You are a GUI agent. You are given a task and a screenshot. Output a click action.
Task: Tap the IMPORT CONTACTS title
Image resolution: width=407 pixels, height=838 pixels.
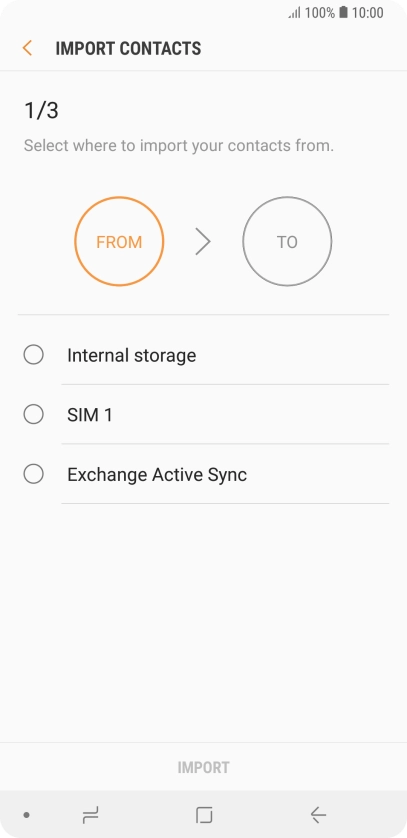coord(128,49)
